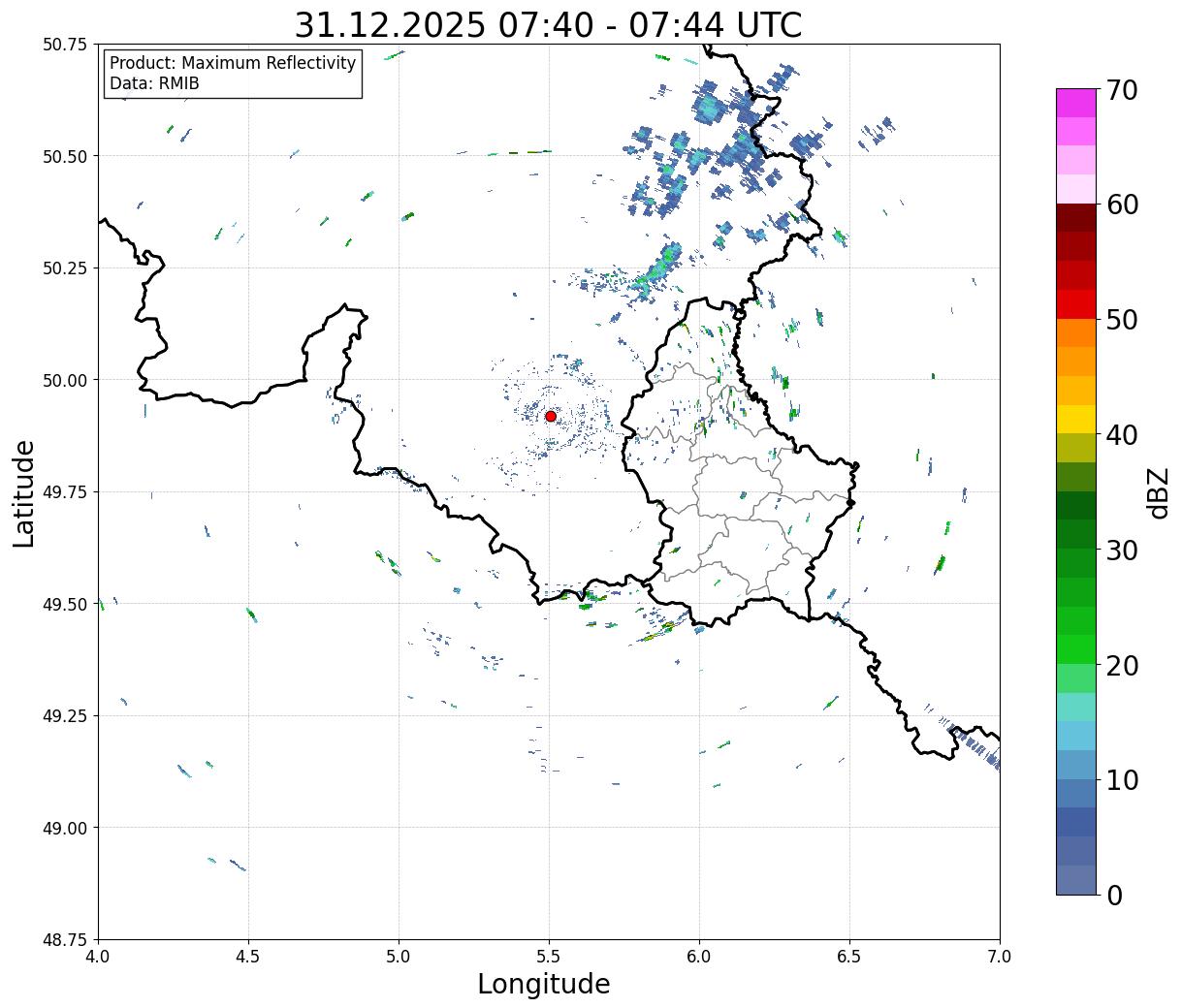Click the colorbar tick label 20
Screen dimensions: 1182x1008
coord(1121,665)
